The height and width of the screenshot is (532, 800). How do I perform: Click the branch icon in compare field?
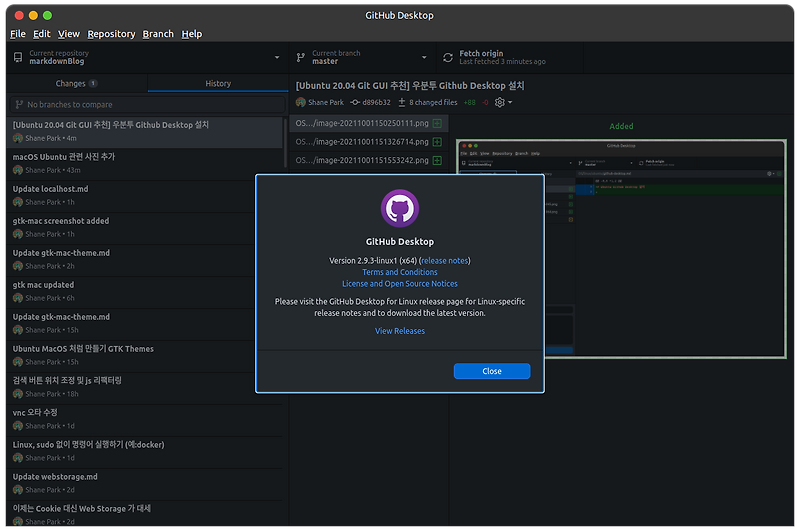19,105
